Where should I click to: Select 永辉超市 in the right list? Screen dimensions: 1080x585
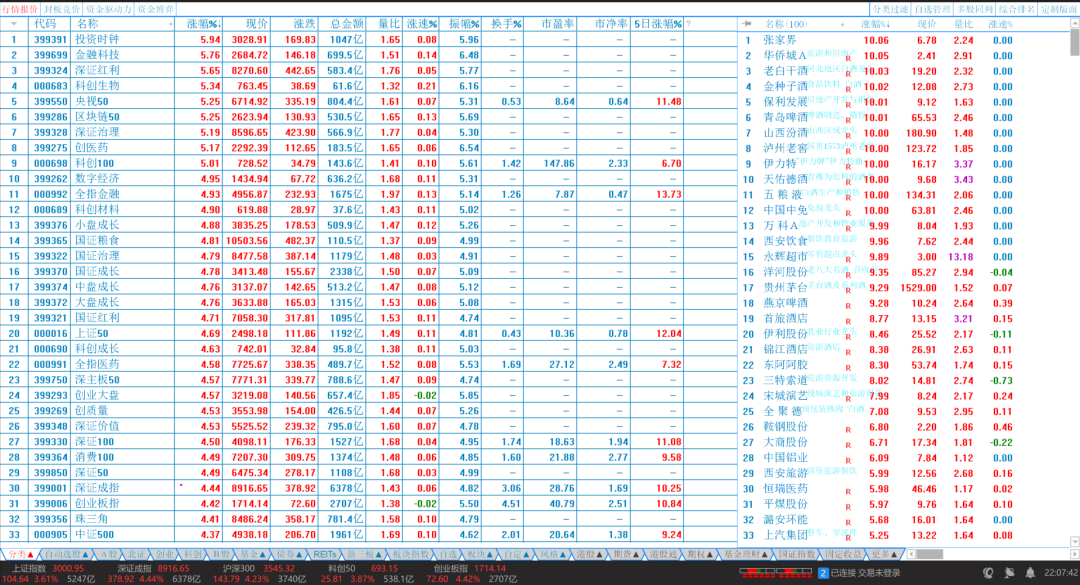coord(904,256)
